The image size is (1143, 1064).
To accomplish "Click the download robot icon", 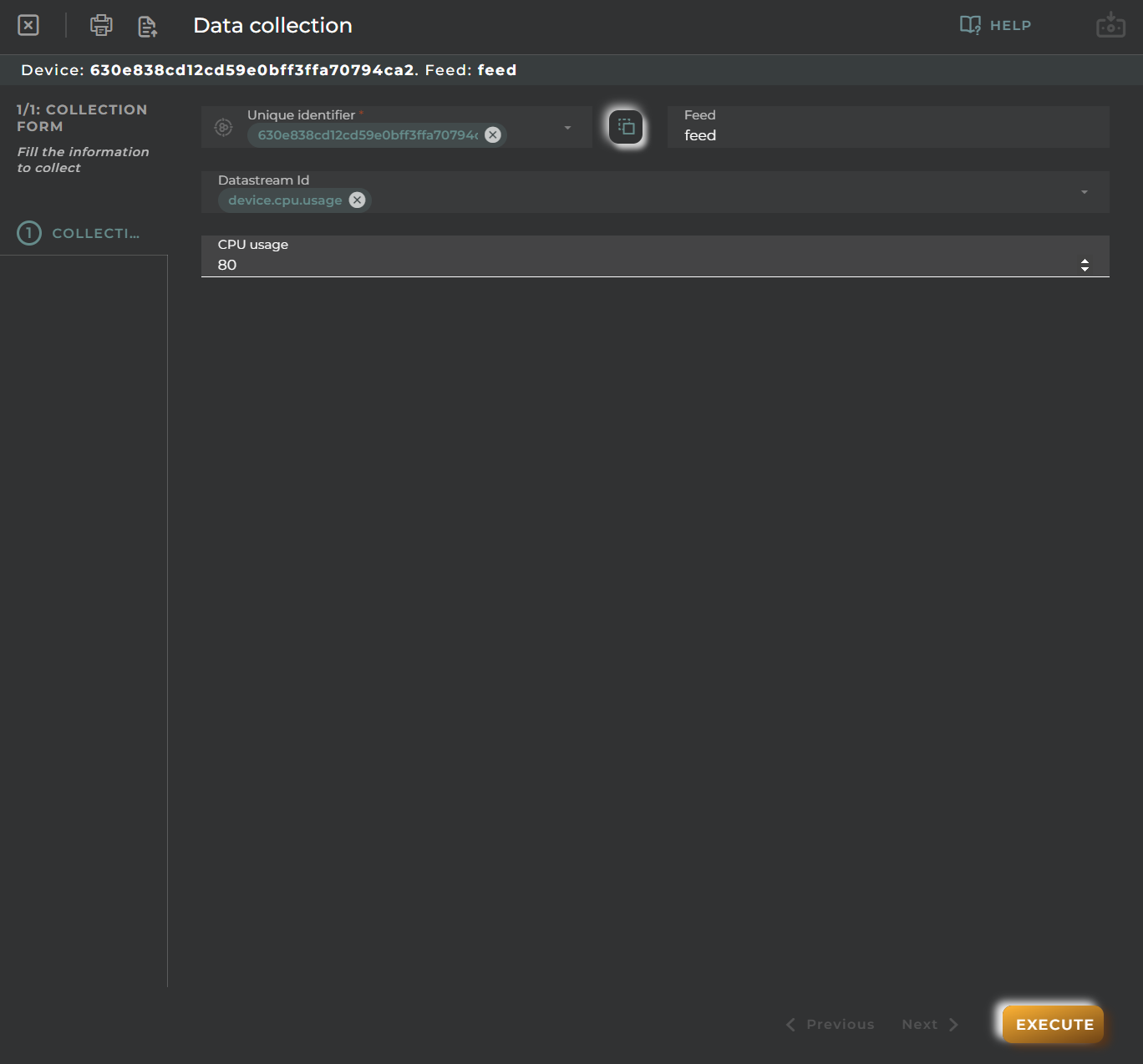I will [x=1110, y=25].
